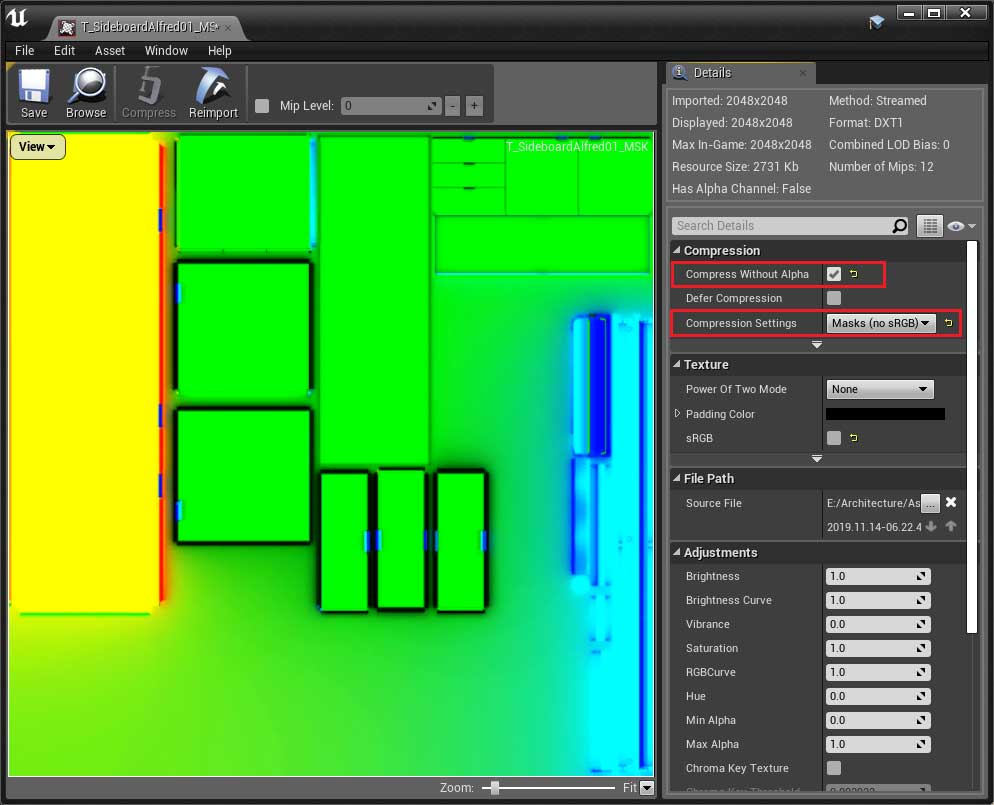Click the Max Alpha value field
This screenshot has width=994, height=805.
click(x=878, y=744)
